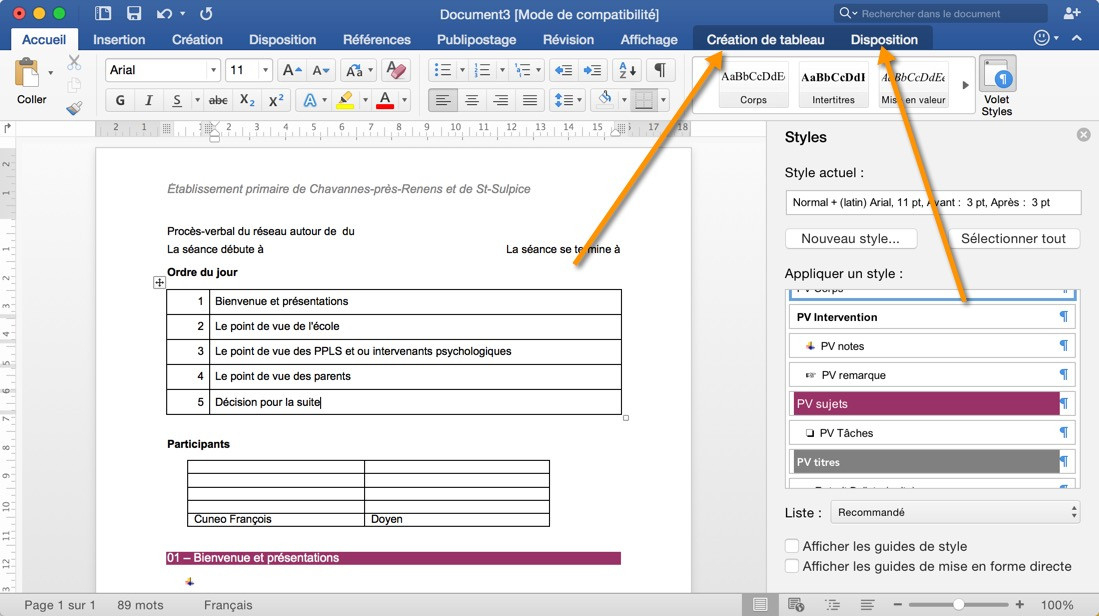The height and width of the screenshot is (616, 1099).
Task: Switch to the Création de tableau tab
Action: (765, 40)
